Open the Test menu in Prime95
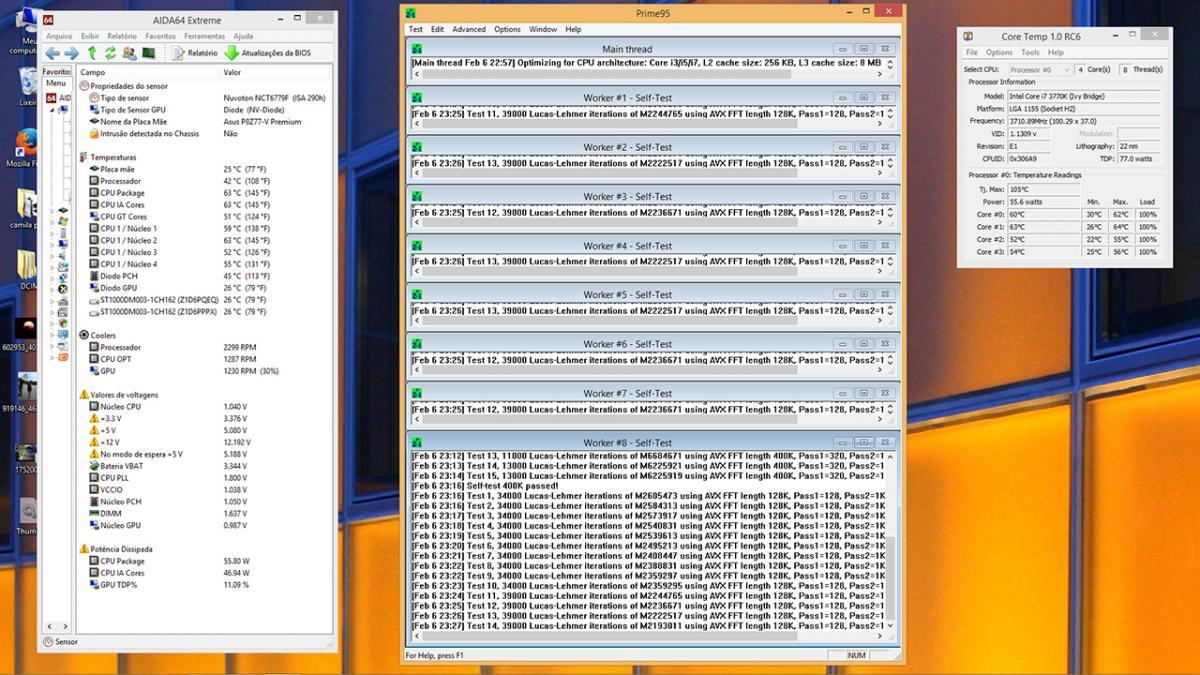 coord(416,29)
